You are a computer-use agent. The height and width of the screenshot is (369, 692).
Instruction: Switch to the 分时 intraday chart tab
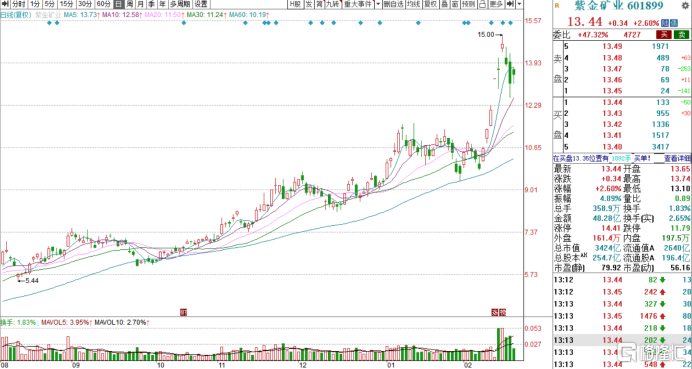click(19, 4)
